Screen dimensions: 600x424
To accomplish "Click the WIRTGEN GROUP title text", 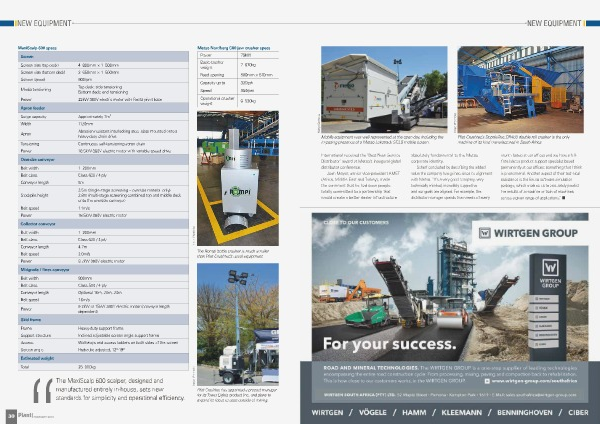I will coord(536,233).
